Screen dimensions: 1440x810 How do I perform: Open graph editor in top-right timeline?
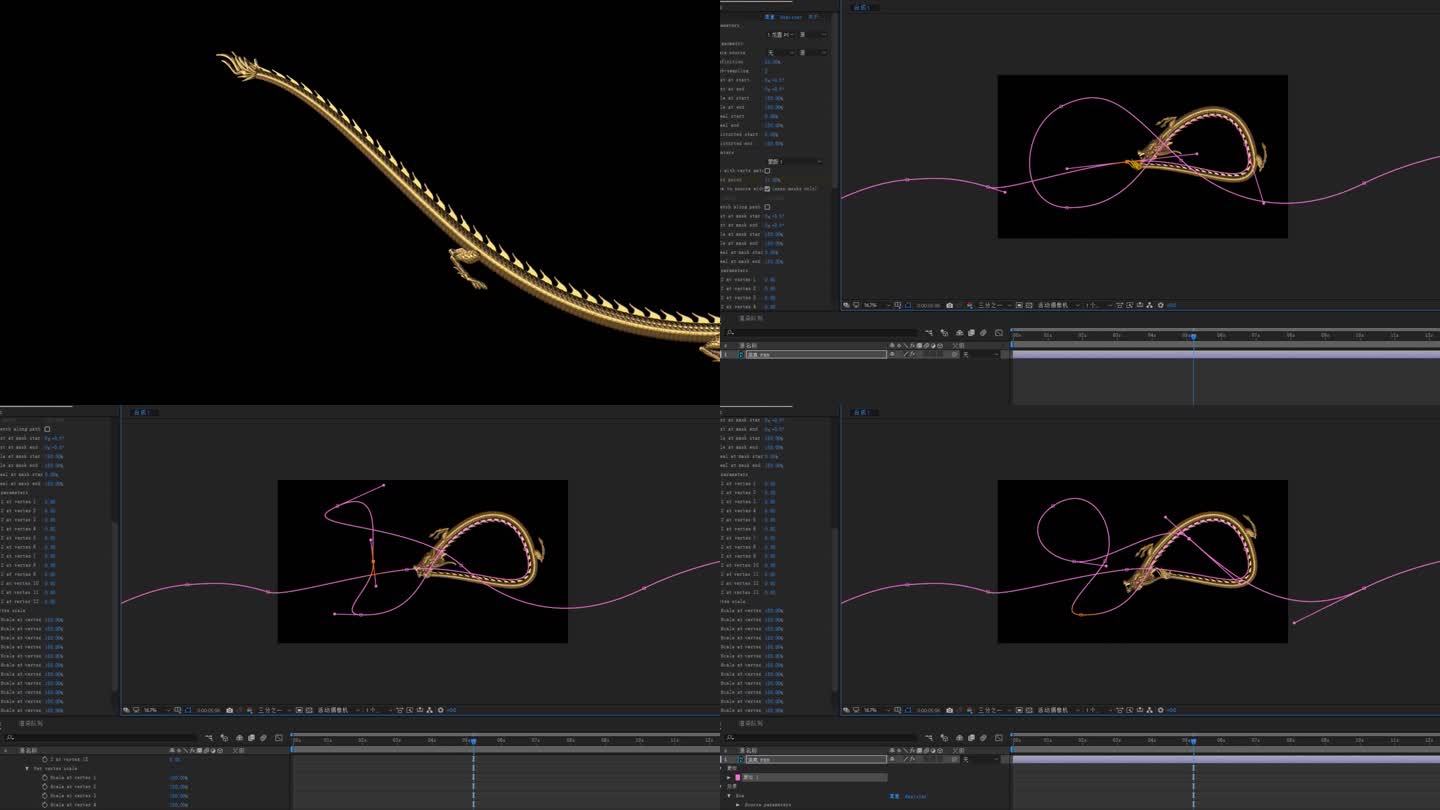(x=998, y=333)
